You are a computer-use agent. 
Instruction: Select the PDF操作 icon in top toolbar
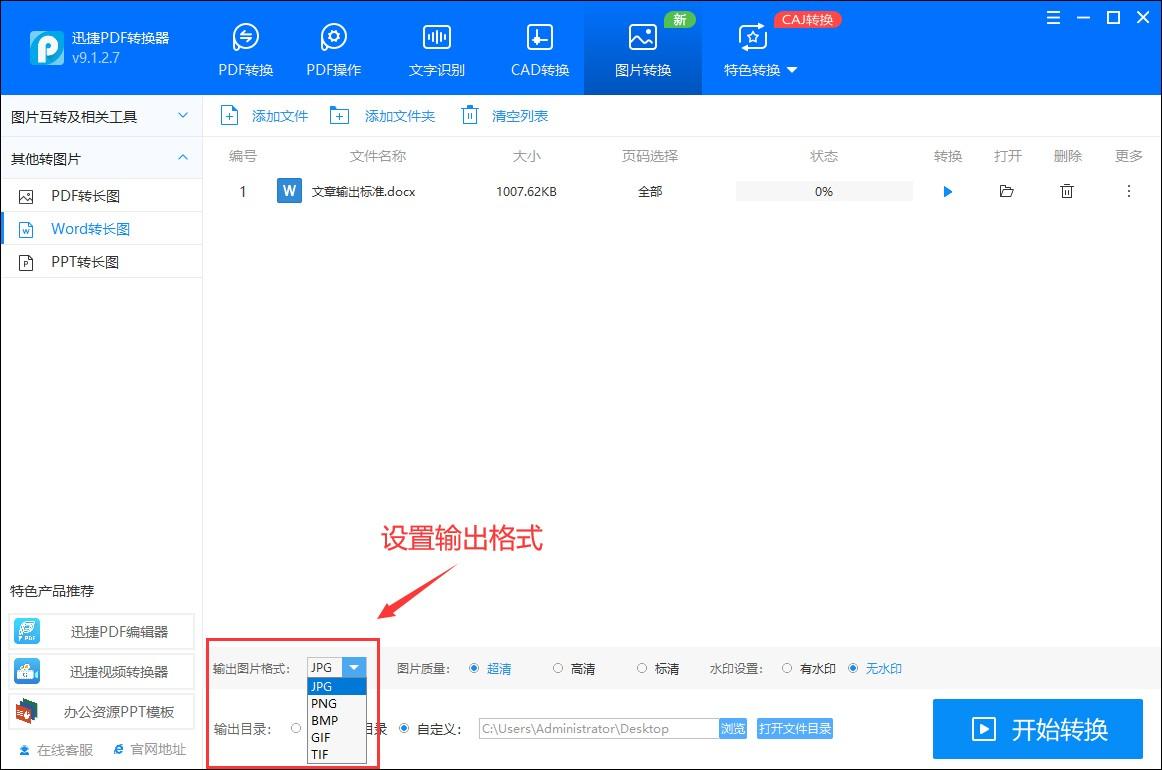pyautogui.click(x=333, y=45)
